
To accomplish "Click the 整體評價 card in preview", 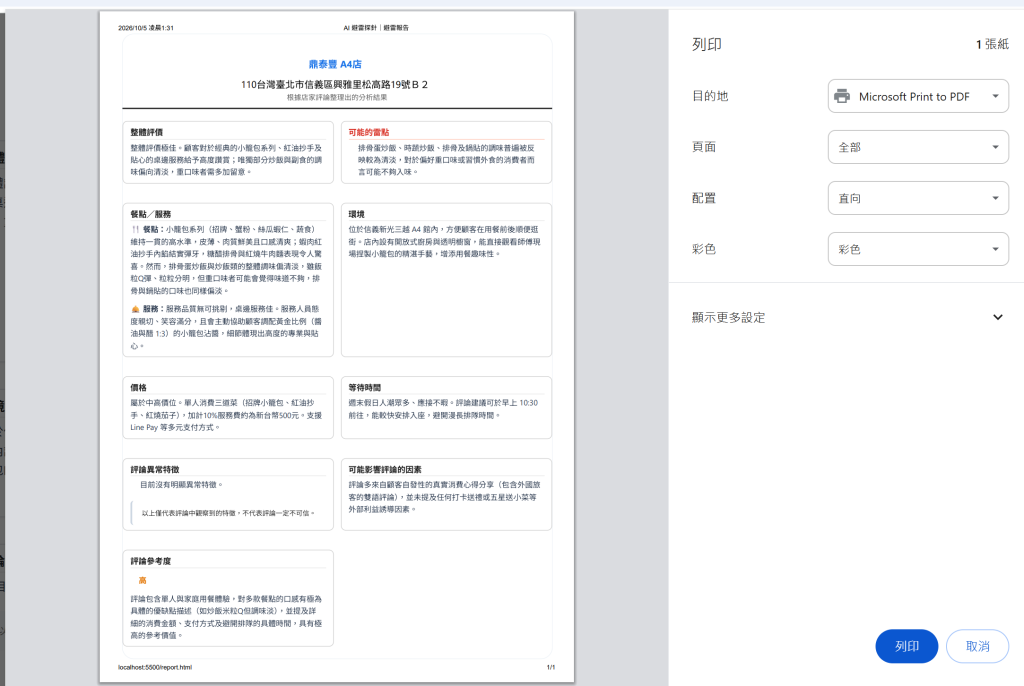I will click(x=228, y=152).
